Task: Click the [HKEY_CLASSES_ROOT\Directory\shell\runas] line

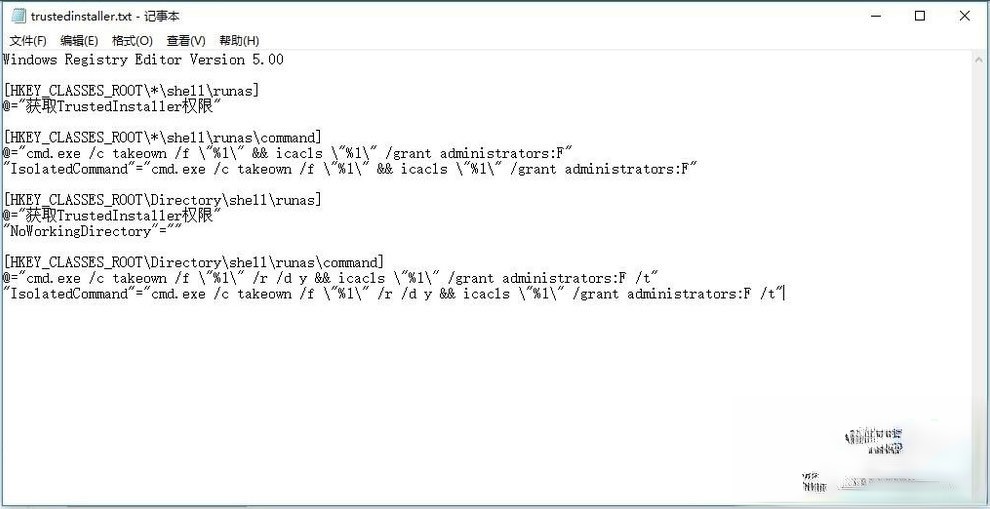Action: (162, 200)
